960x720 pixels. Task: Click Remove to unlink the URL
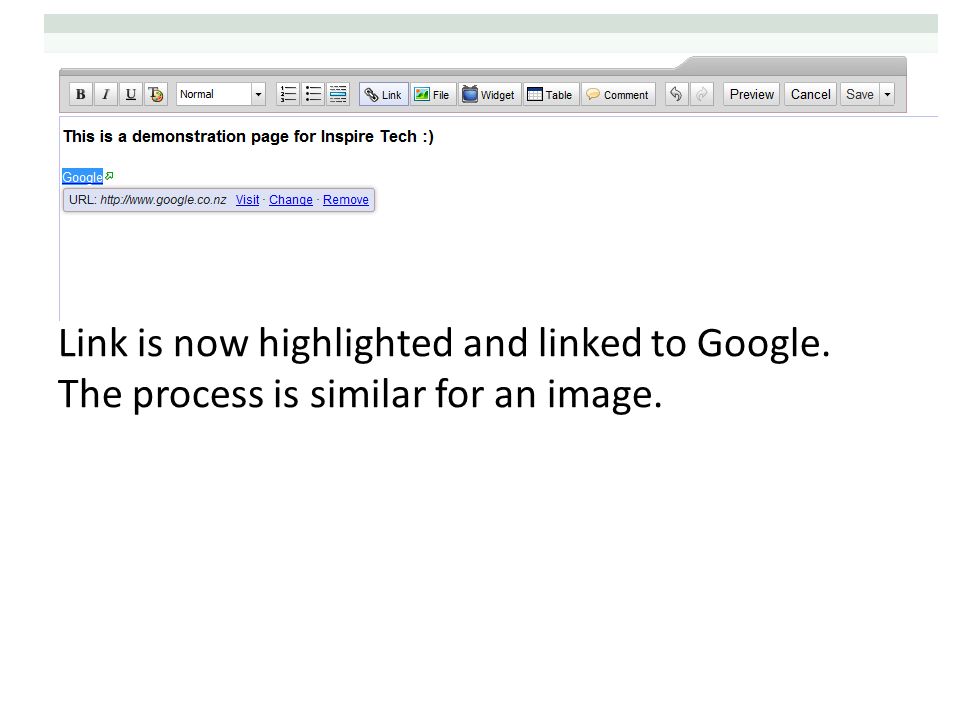[x=346, y=200]
